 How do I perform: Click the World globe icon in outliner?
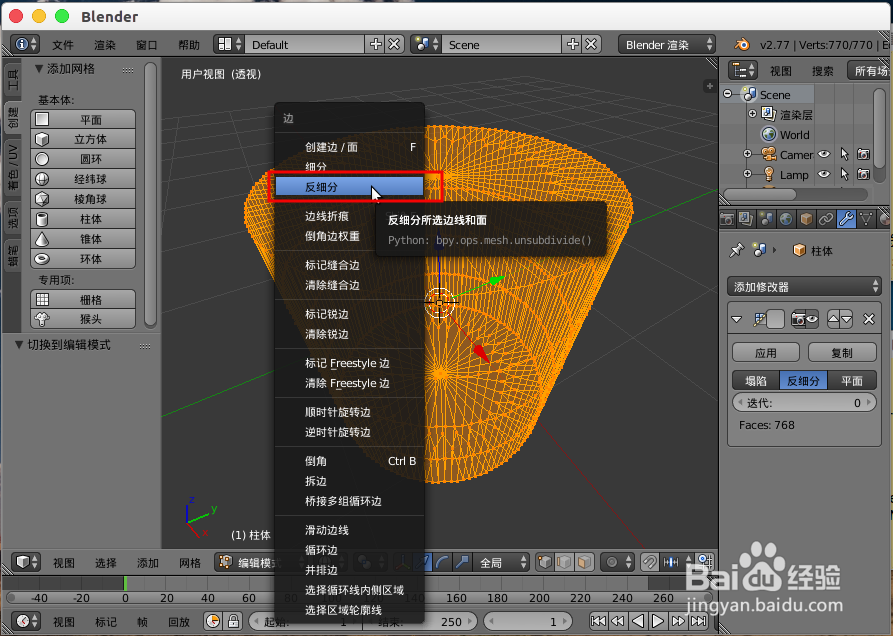click(x=769, y=134)
